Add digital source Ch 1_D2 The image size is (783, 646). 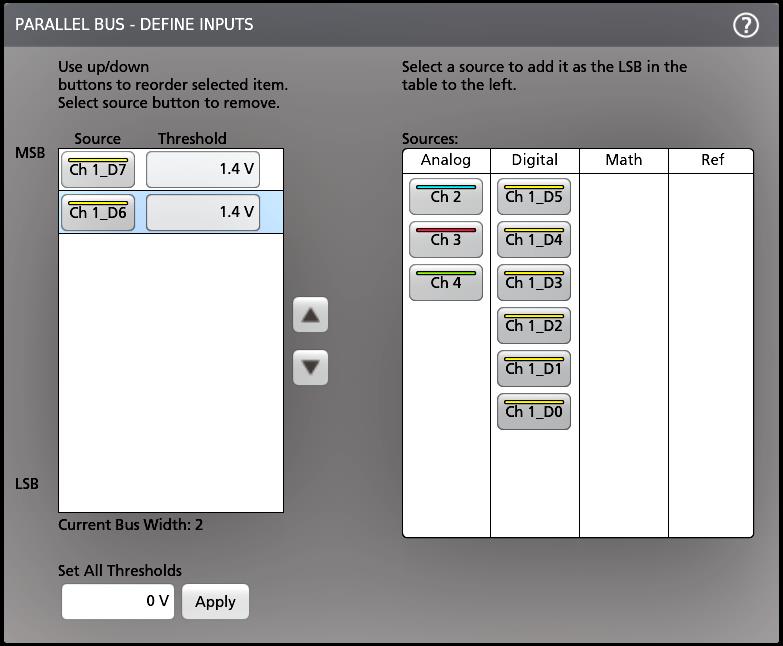point(534,326)
